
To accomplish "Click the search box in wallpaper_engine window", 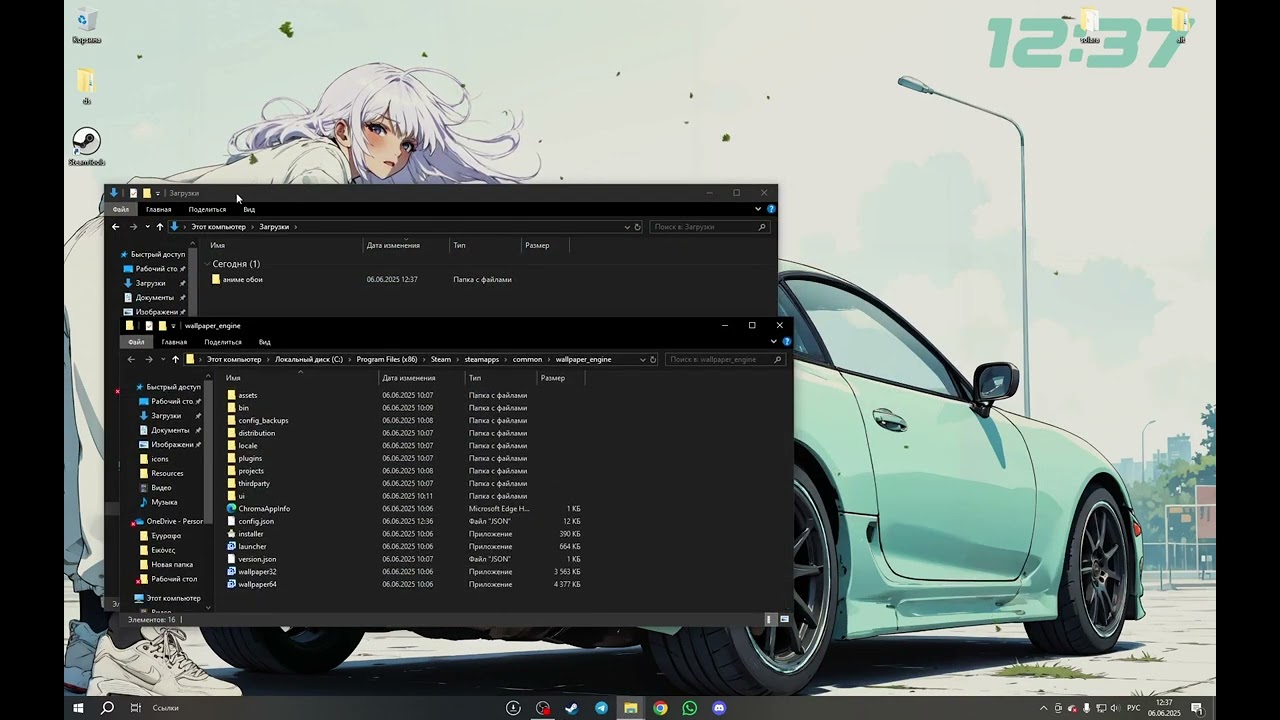I will click(x=726, y=359).
